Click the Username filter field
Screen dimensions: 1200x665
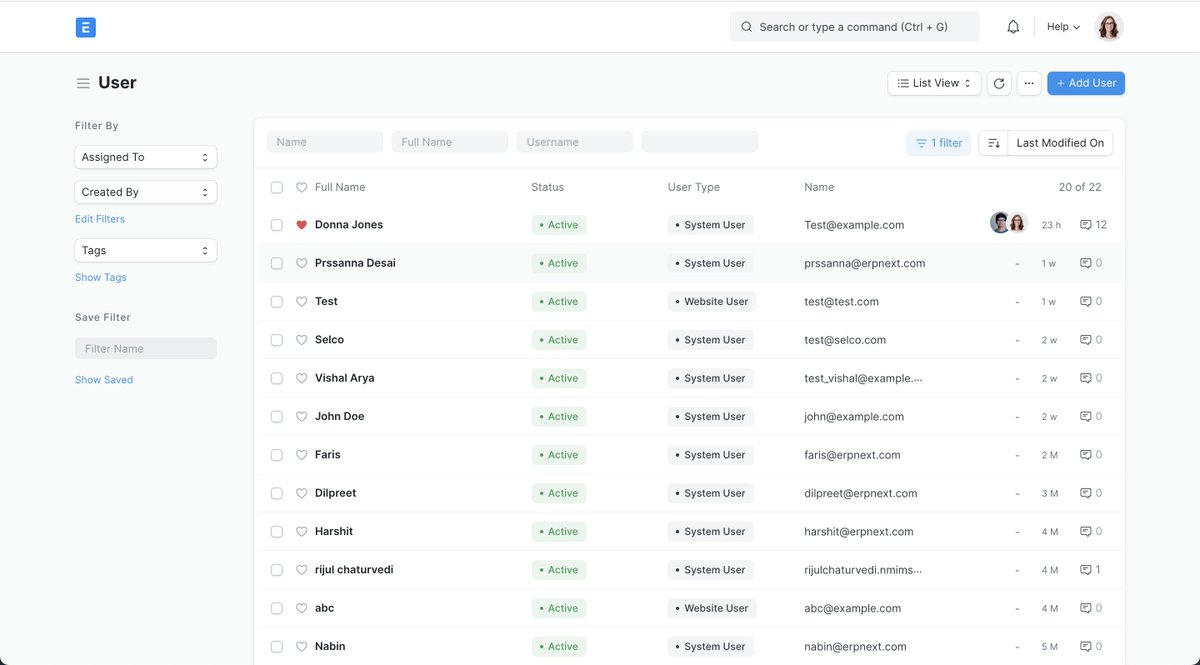pyautogui.click(x=575, y=142)
